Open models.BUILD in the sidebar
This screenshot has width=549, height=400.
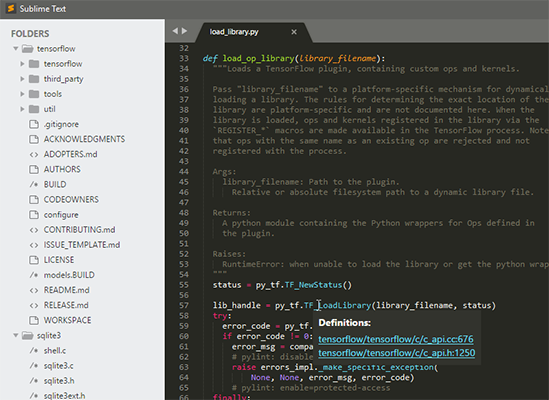coord(69,275)
